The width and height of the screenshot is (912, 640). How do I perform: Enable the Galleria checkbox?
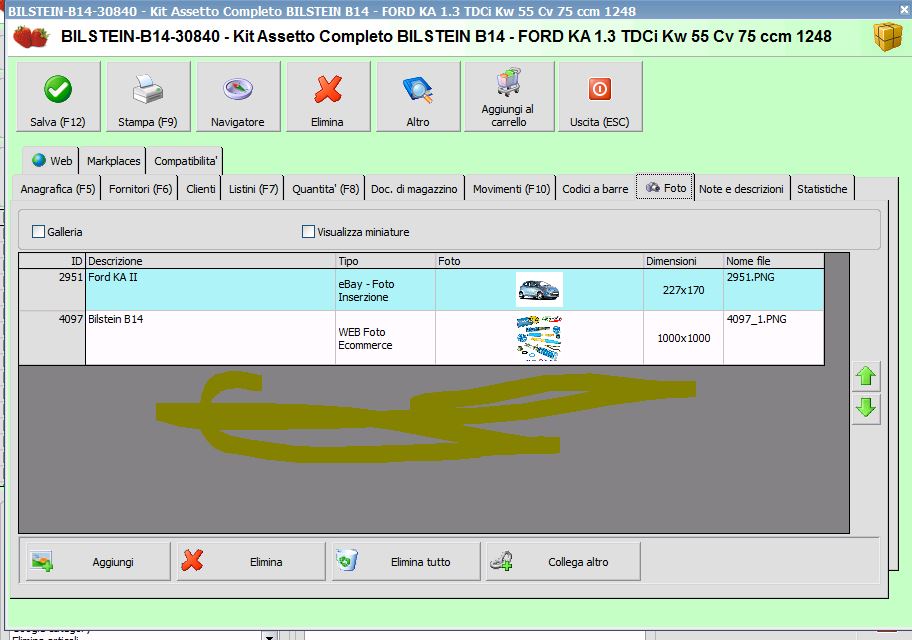pyautogui.click(x=38, y=232)
